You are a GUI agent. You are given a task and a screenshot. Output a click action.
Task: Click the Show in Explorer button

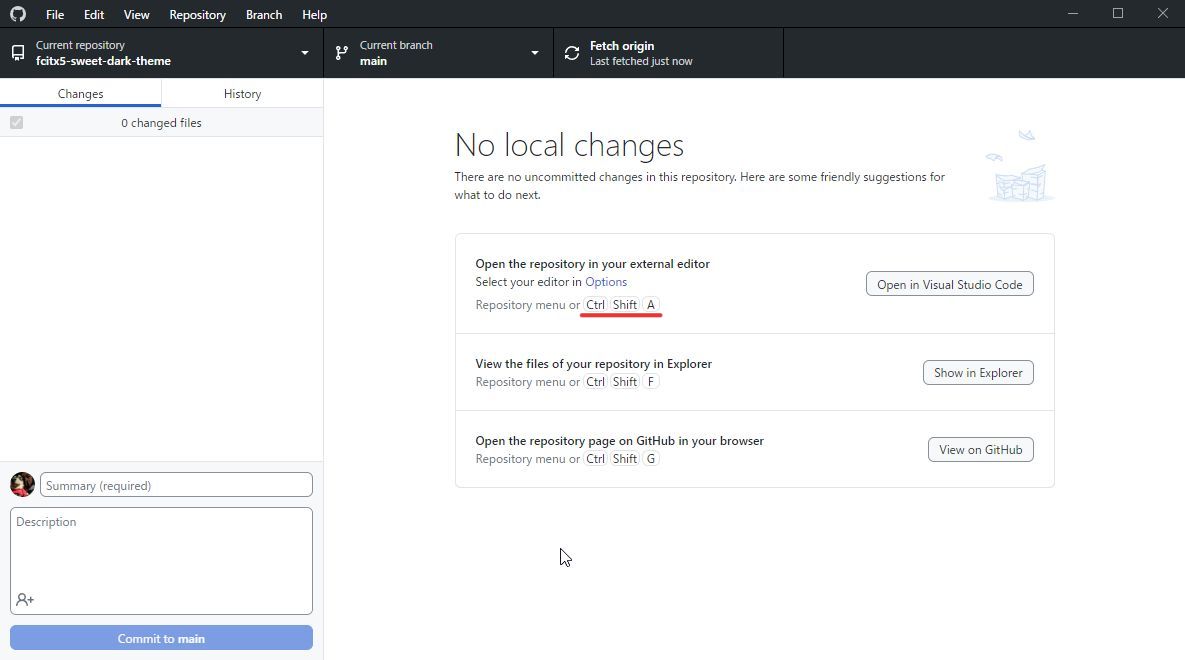977,372
